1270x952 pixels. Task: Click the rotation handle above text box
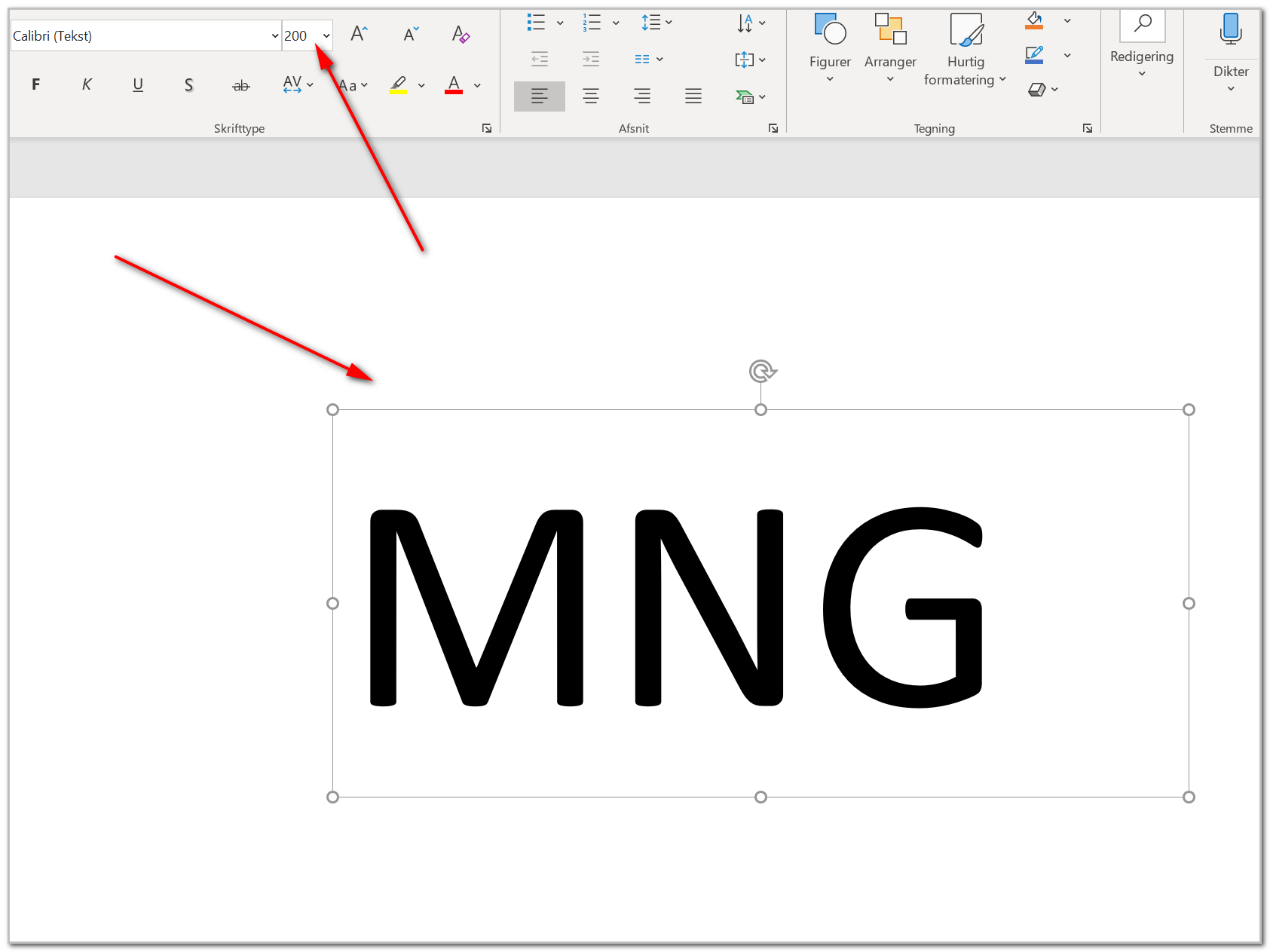762,371
